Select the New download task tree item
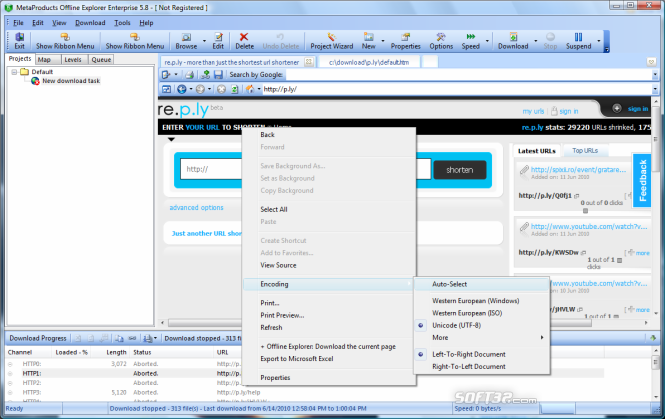 click(x=71, y=81)
